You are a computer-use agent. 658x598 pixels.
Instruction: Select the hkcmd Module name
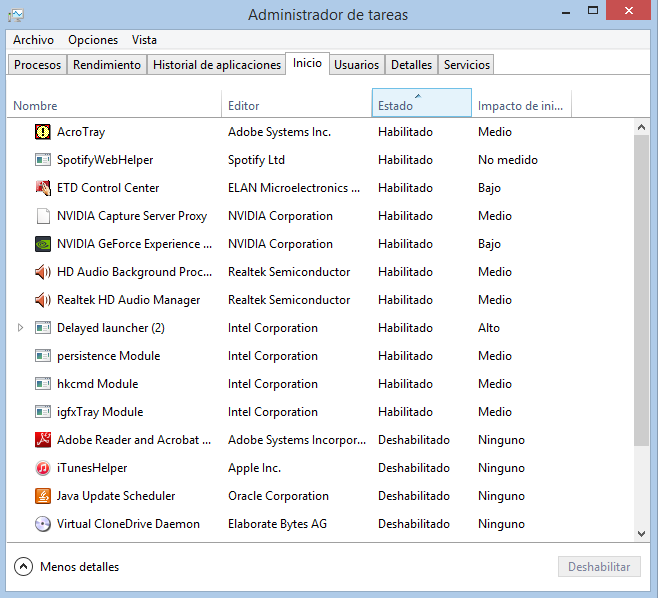tap(97, 384)
